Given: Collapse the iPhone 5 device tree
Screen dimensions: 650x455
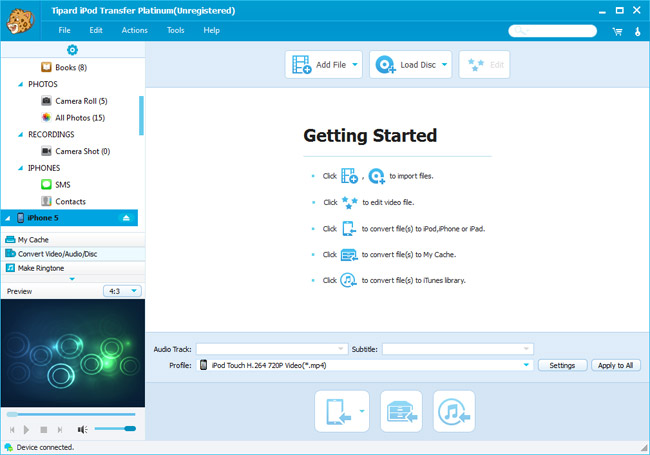Looking at the screenshot, I should [x=7, y=218].
